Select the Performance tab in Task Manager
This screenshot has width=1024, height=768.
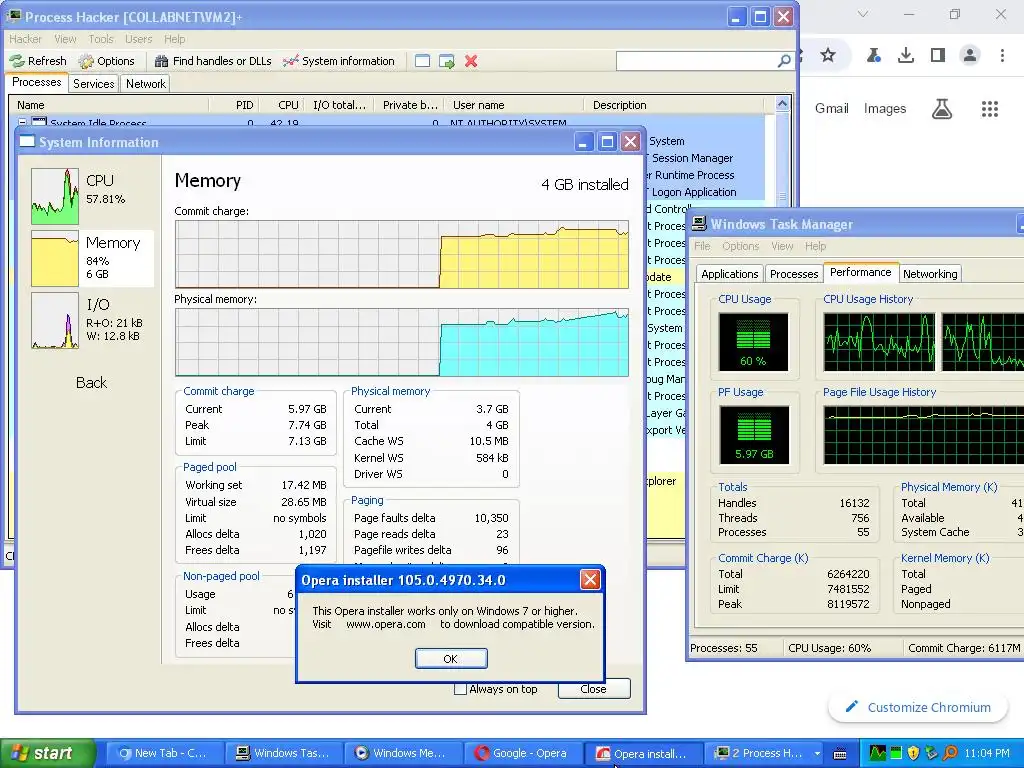click(x=860, y=272)
